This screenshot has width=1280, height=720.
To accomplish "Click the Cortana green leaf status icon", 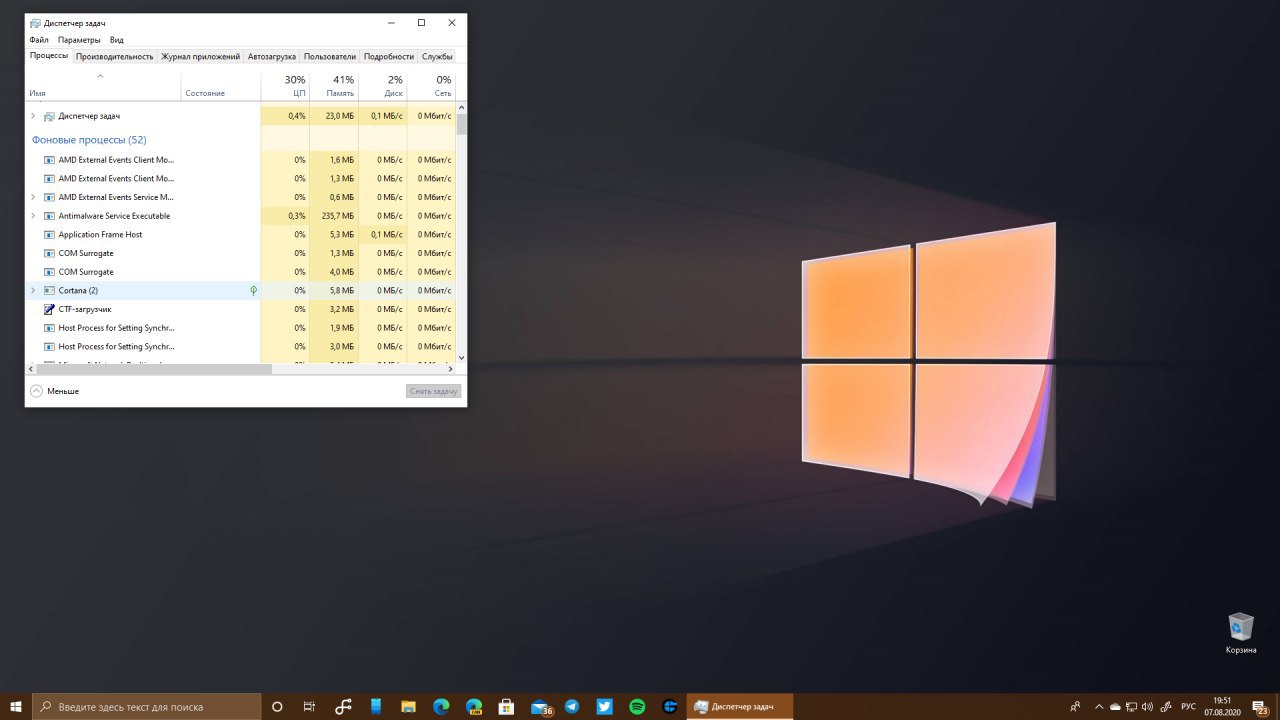I will (x=253, y=290).
